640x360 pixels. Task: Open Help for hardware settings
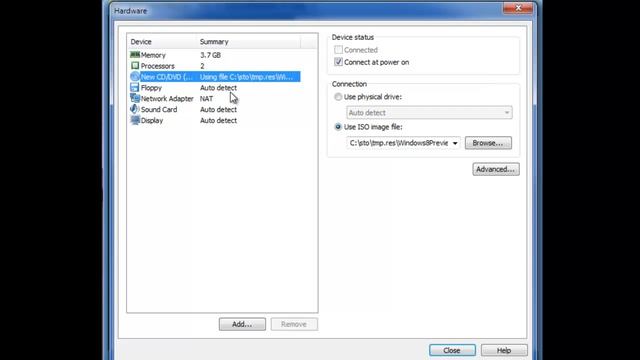pyautogui.click(x=504, y=351)
